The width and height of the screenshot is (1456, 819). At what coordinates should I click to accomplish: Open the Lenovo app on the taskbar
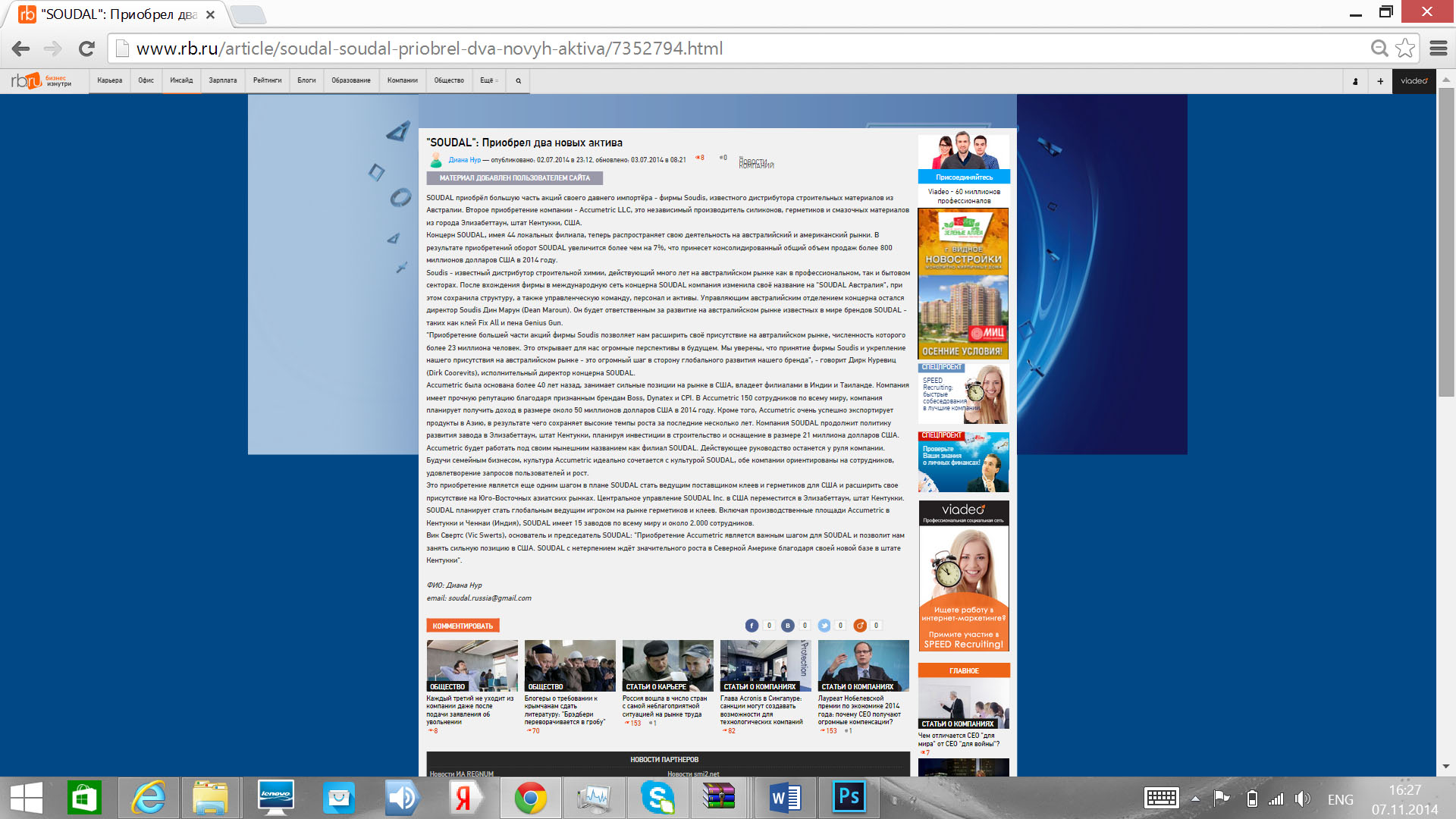tap(275, 798)
